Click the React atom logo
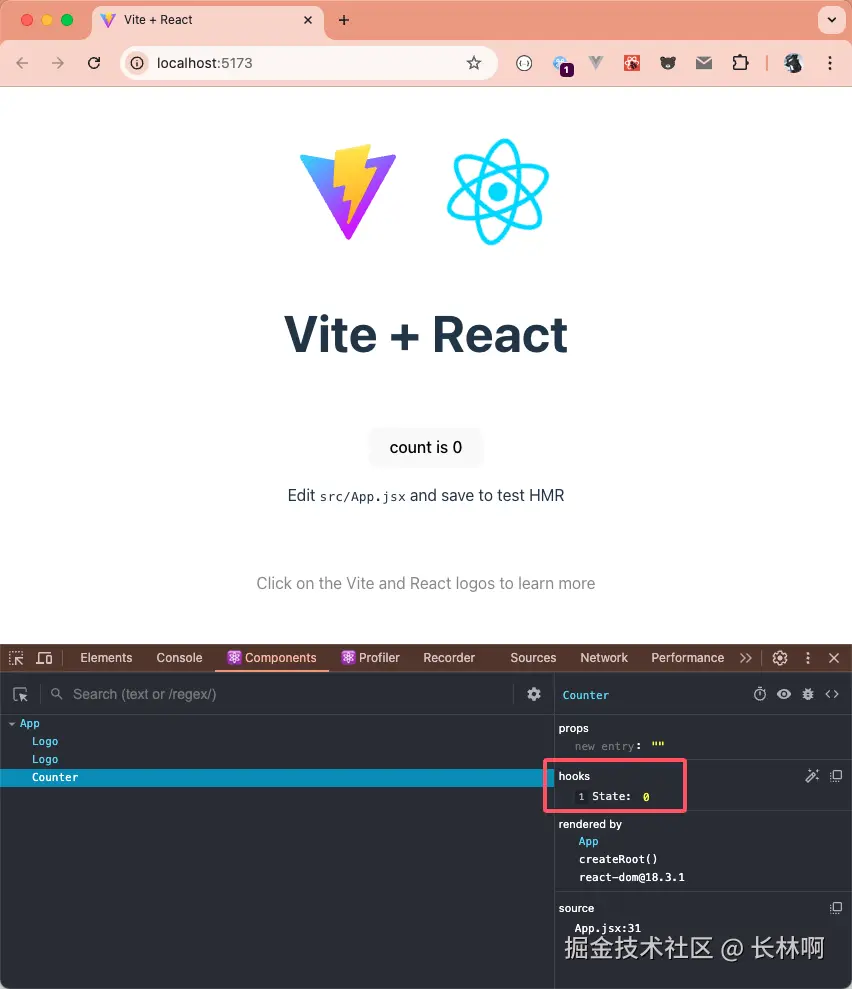The width and height of the screenshot is (852, 989). point(498,192)
